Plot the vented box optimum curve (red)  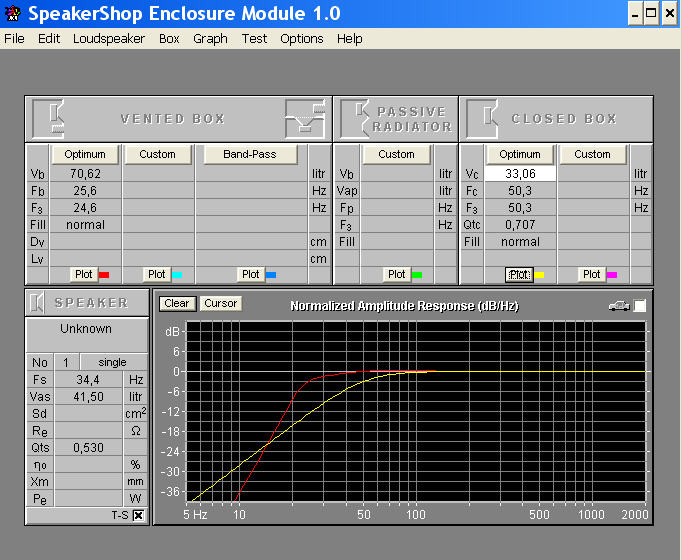tap(84, 274)
